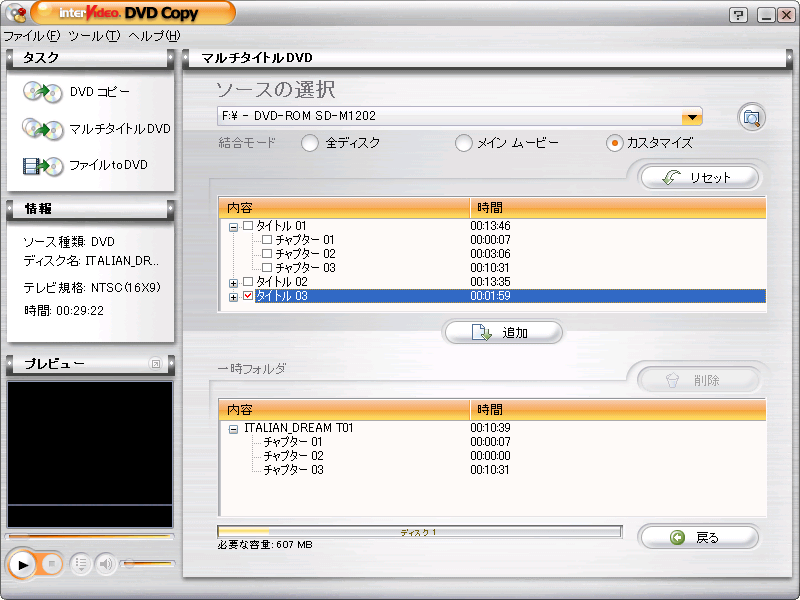The image size is (800, 600).
Task: Click the browse source folder magnifier icon
Action: click(752, 118)
